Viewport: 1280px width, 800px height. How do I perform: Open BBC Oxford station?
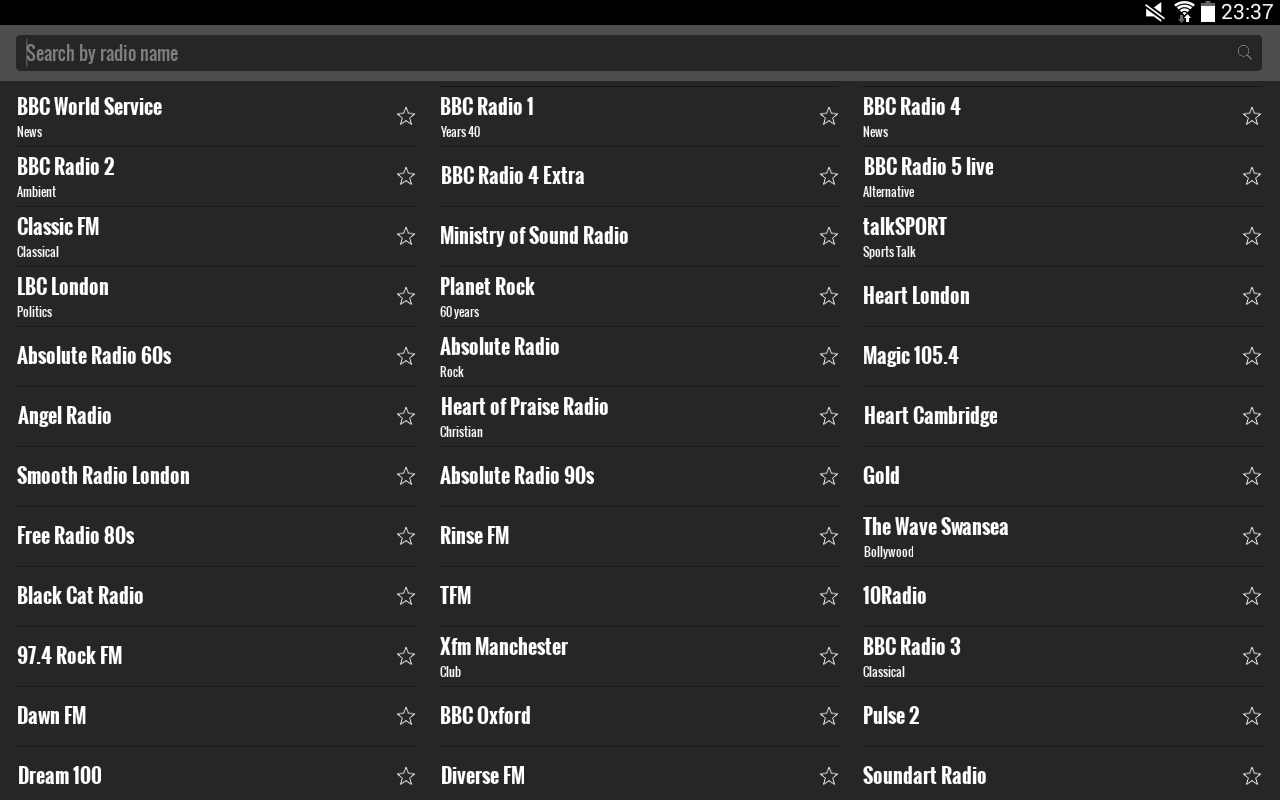tap(485, 716)
